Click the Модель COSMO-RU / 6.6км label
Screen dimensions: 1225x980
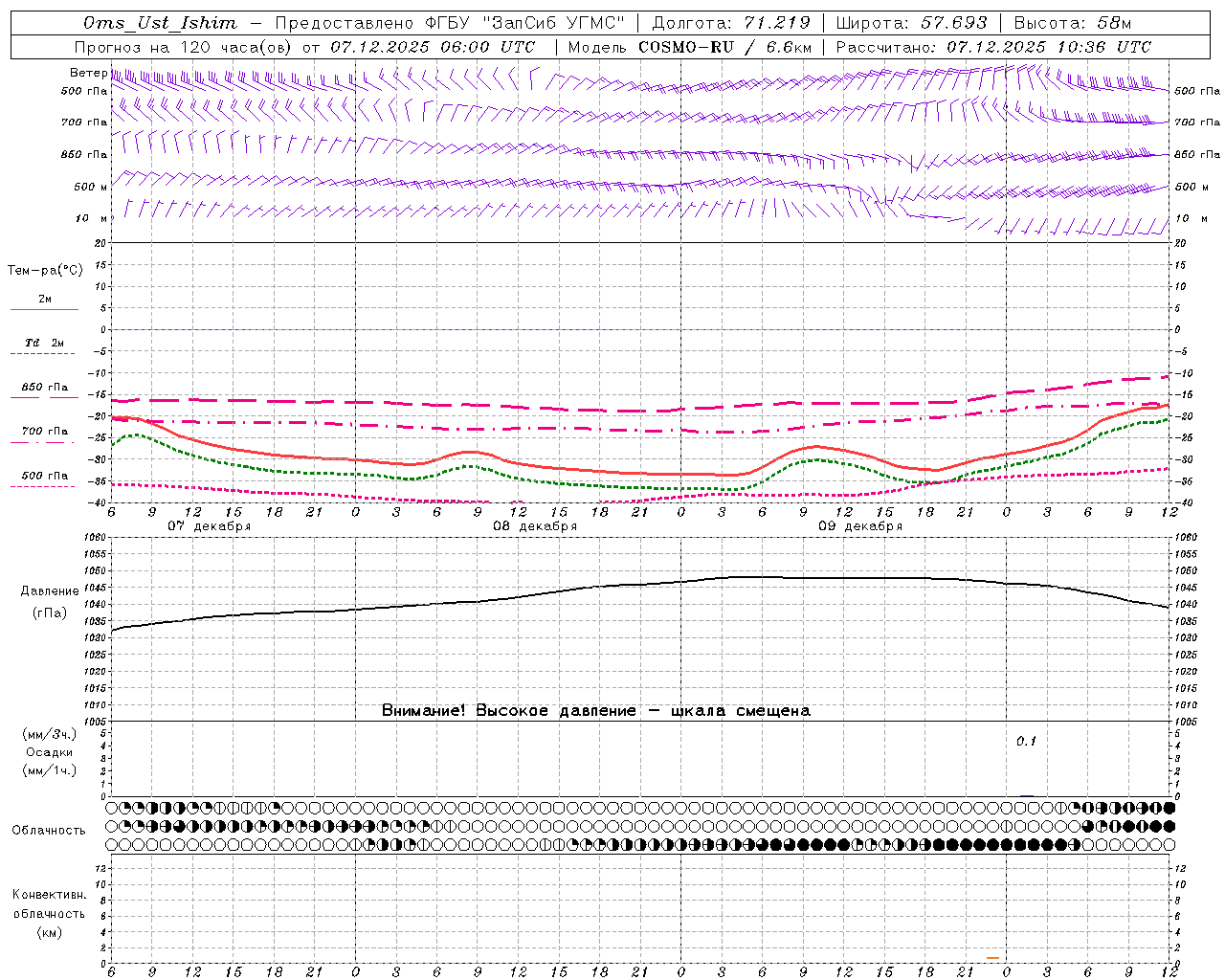pyautogui.click(x=689, y=47)
